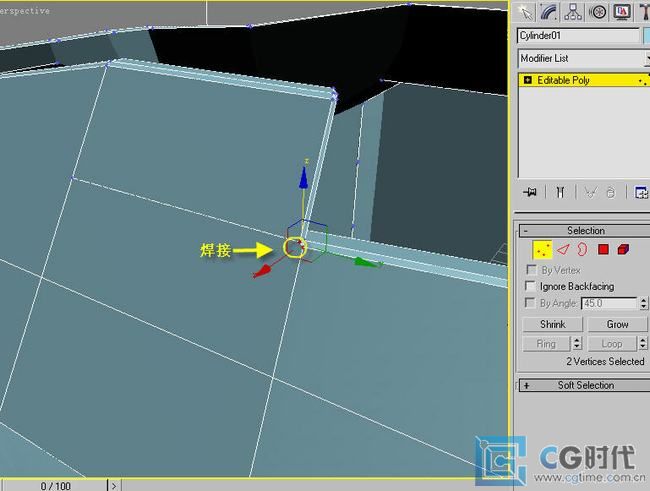Click the Ring spinner arrows
Viewport: 650px width, 491px height.
click(x=577, y=344)
